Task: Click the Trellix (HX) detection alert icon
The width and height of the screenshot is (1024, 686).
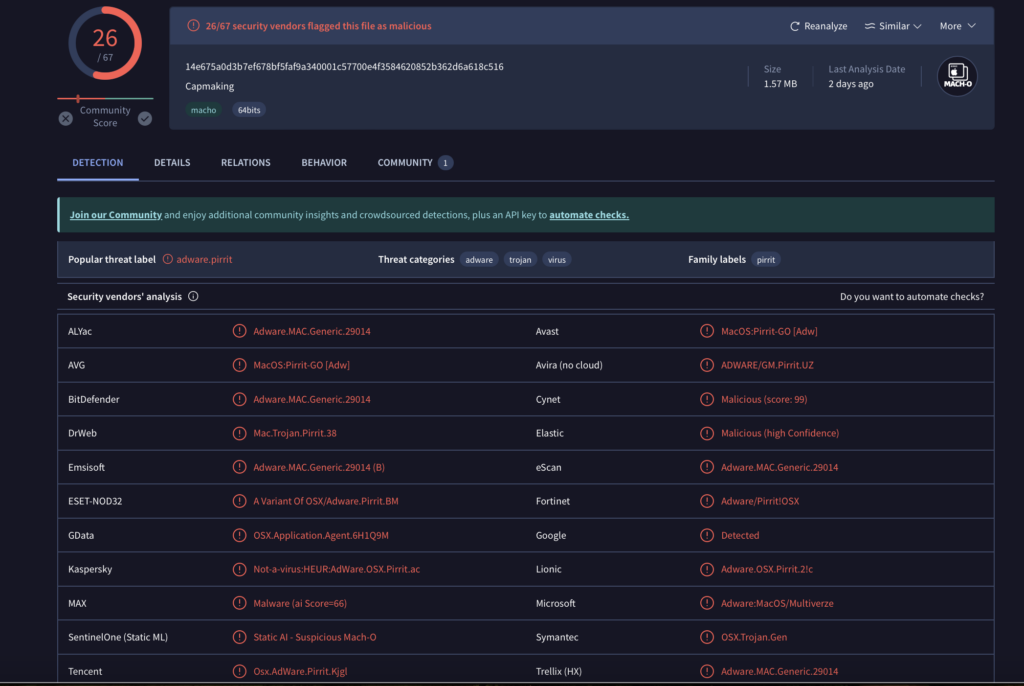Action: click(707, 671)
